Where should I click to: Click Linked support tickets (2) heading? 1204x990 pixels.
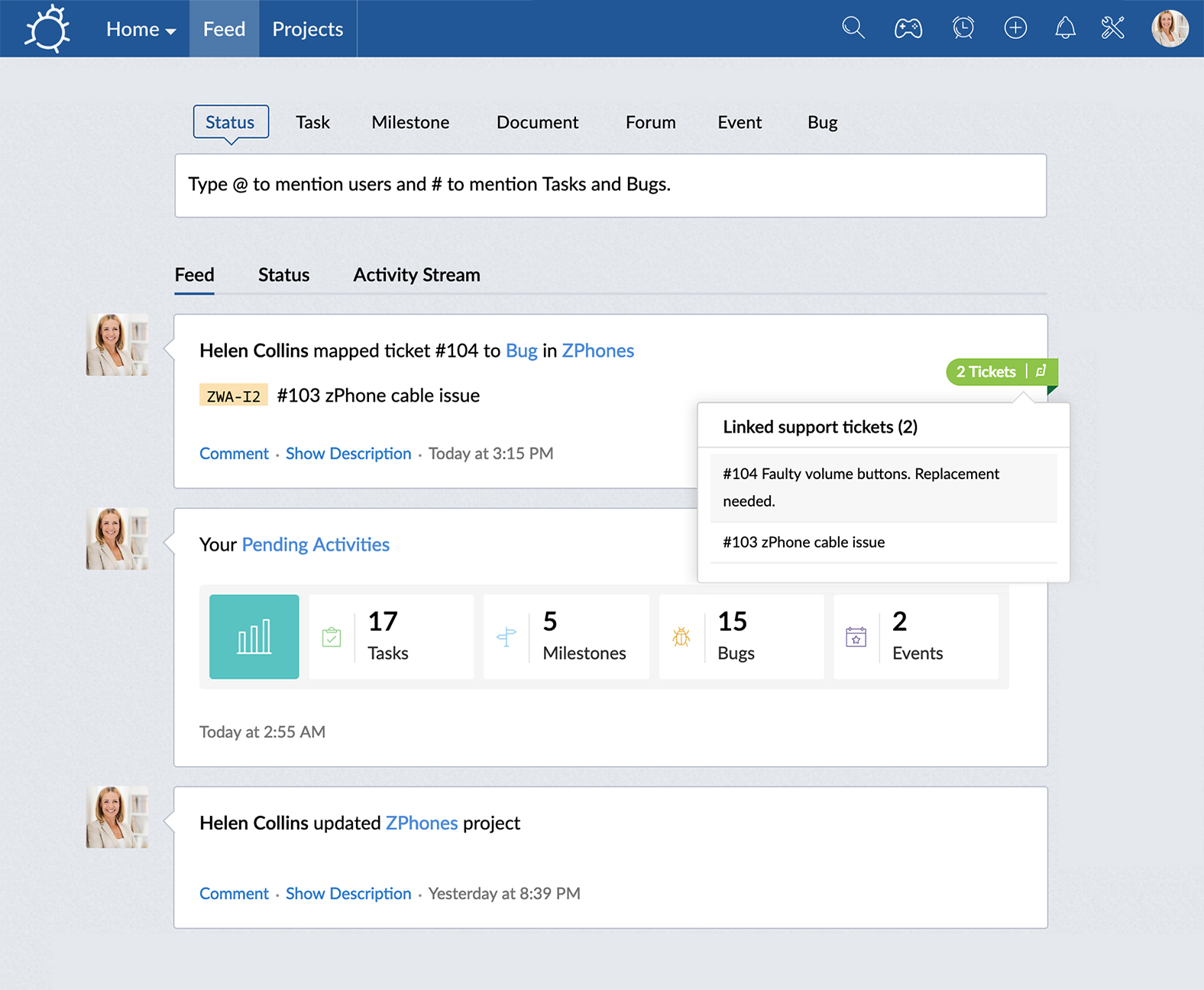[x=820, y=427]
